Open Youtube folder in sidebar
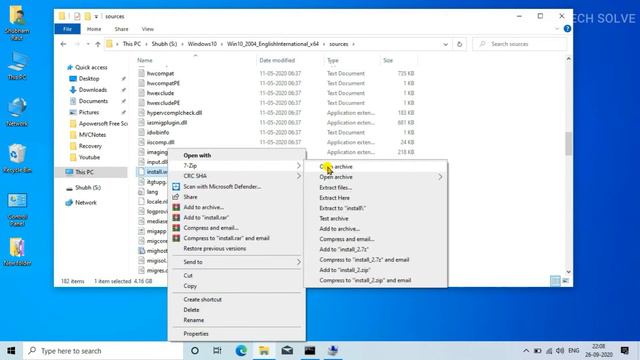This screenshot has height=360, width=640. 89,157
